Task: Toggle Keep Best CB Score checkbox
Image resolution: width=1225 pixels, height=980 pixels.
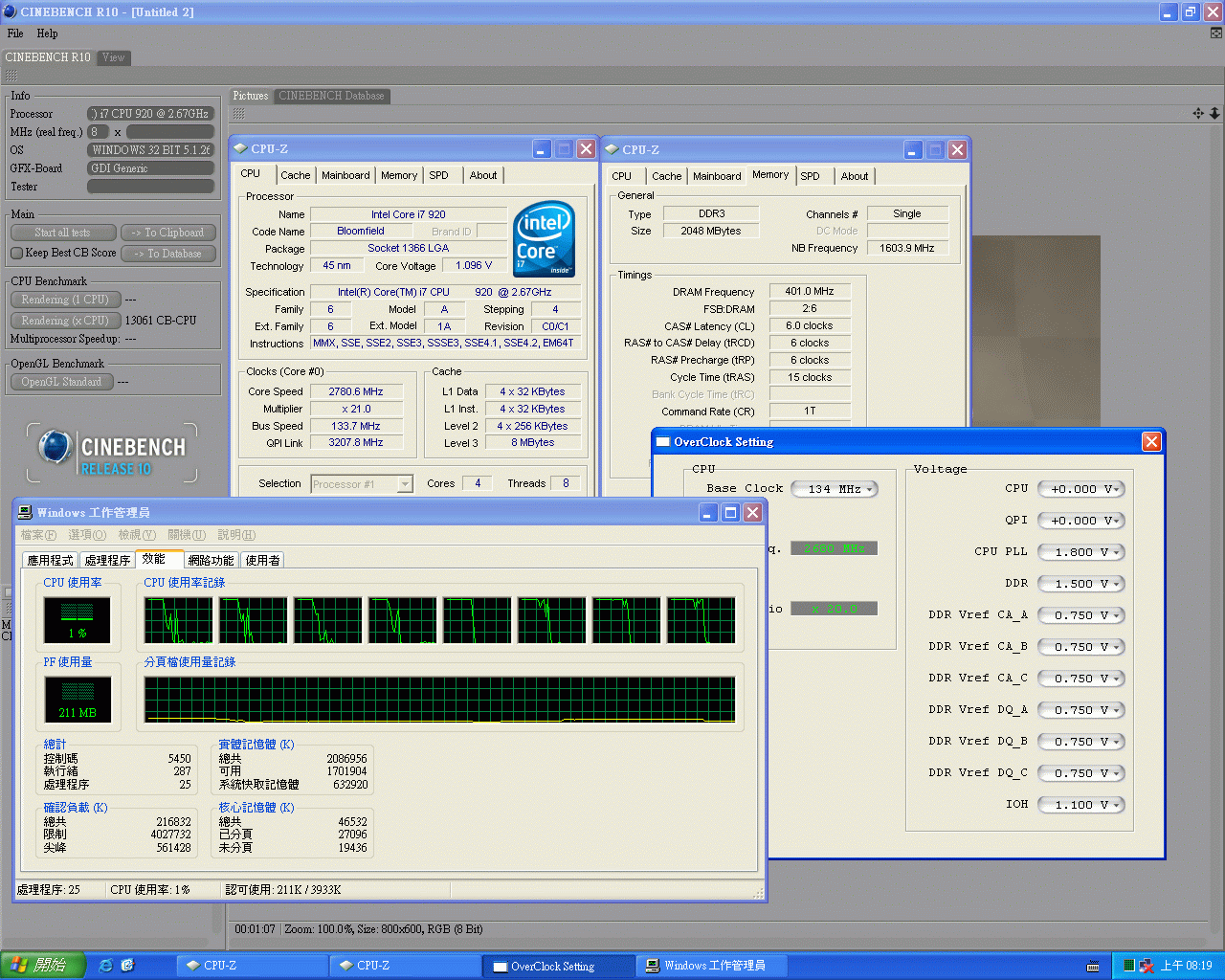Action: coord(17,253)
